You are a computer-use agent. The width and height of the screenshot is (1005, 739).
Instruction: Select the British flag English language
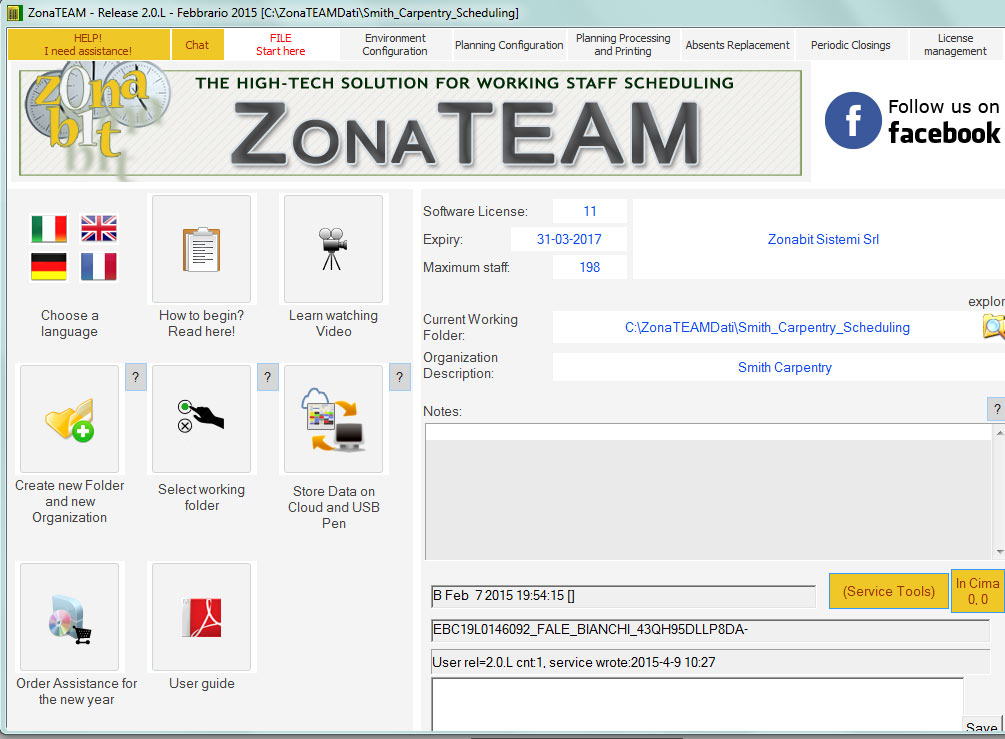(99, 229)
